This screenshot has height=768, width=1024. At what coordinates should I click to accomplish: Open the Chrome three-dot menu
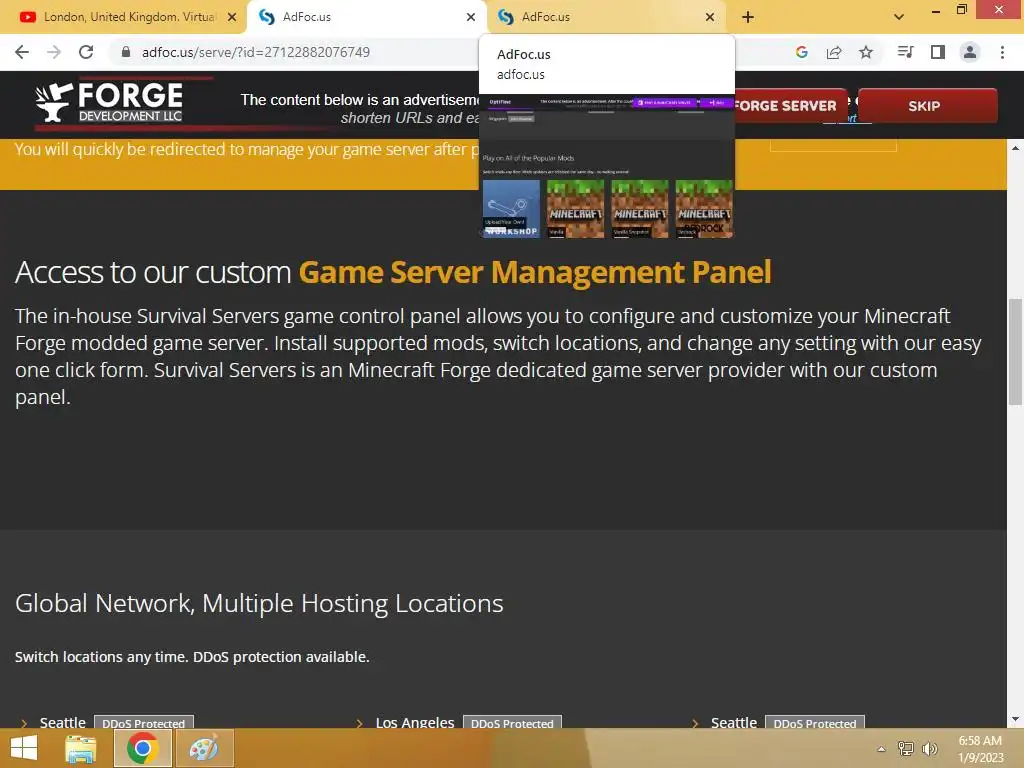tap(1002, 52)
